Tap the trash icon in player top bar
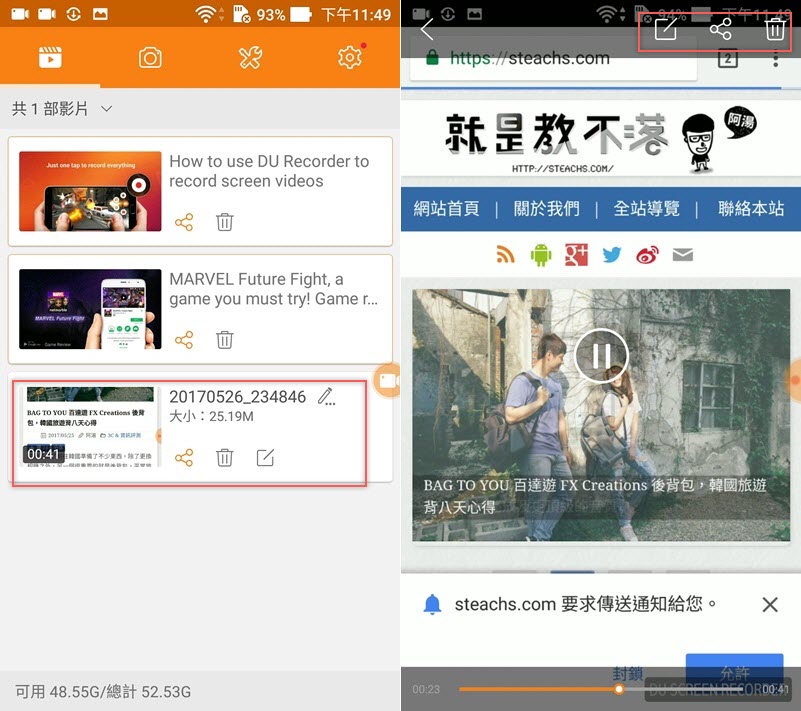Screen dimensions: 801x711 775,29
